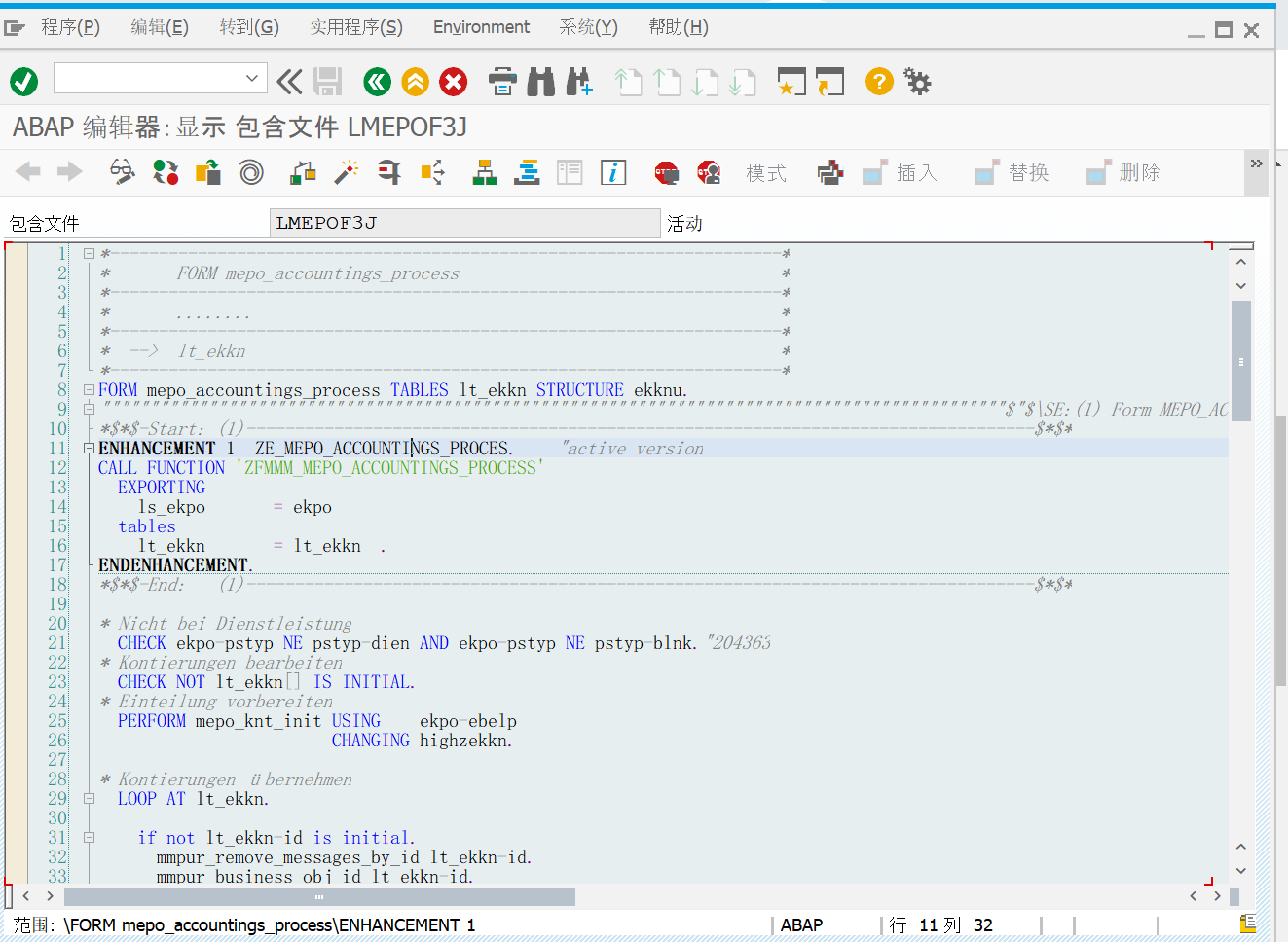This screenshot has height=942, width=1288.
Task: Click the status bar icon at far right
Action: click(x=1248, y=924)
